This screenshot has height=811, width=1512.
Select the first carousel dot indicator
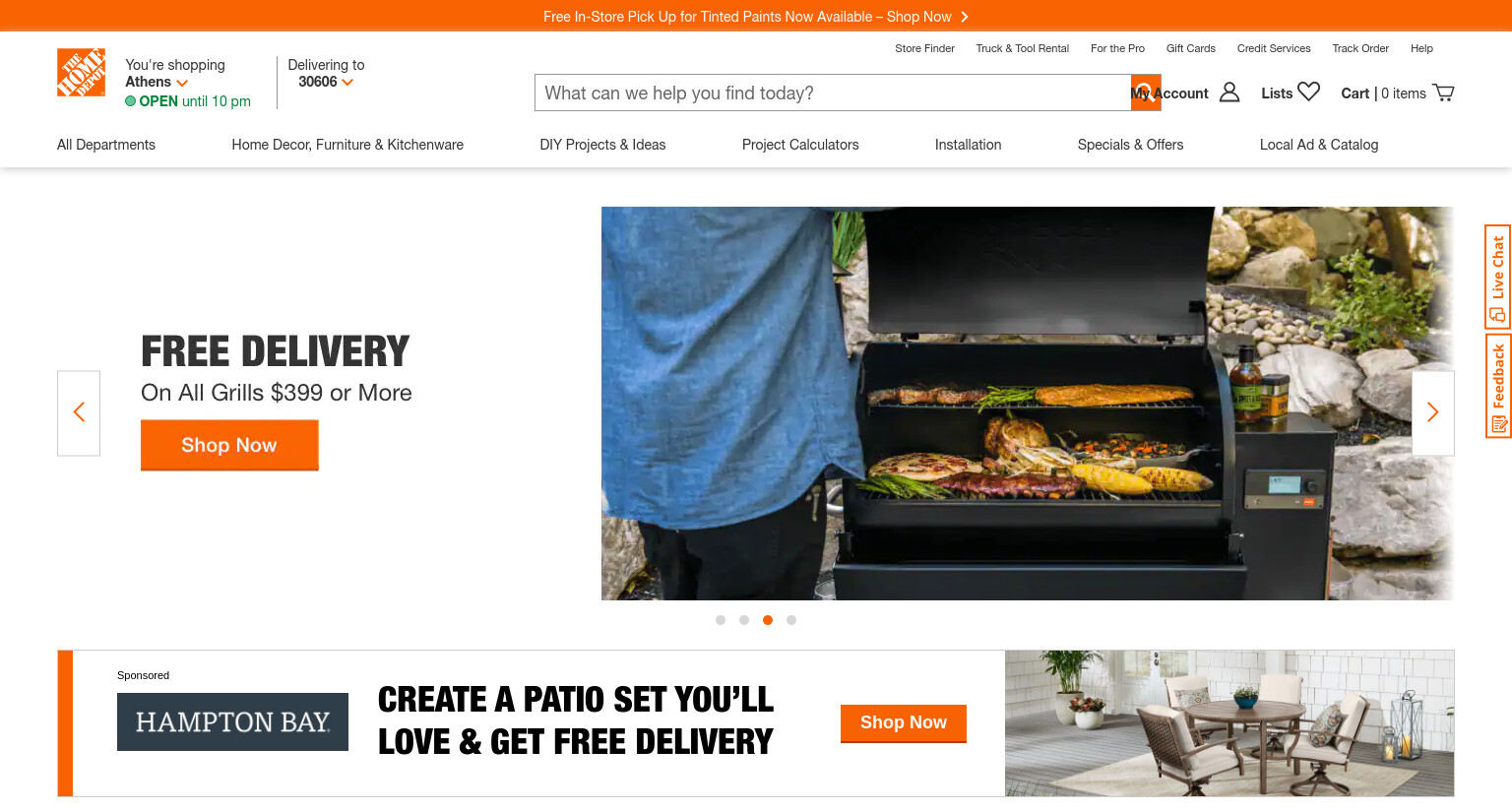pyautogui.click(x=721, y=620)
